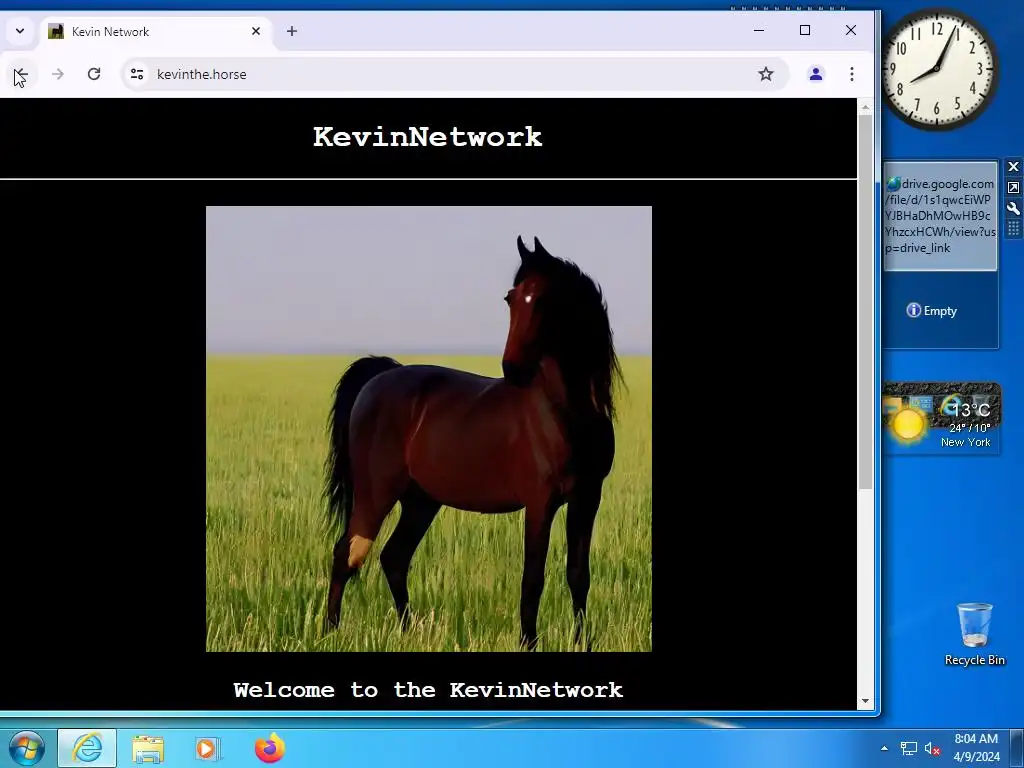Click the 'Empty' info entry in gadget
1024x768 pixels.
(932, 311)
